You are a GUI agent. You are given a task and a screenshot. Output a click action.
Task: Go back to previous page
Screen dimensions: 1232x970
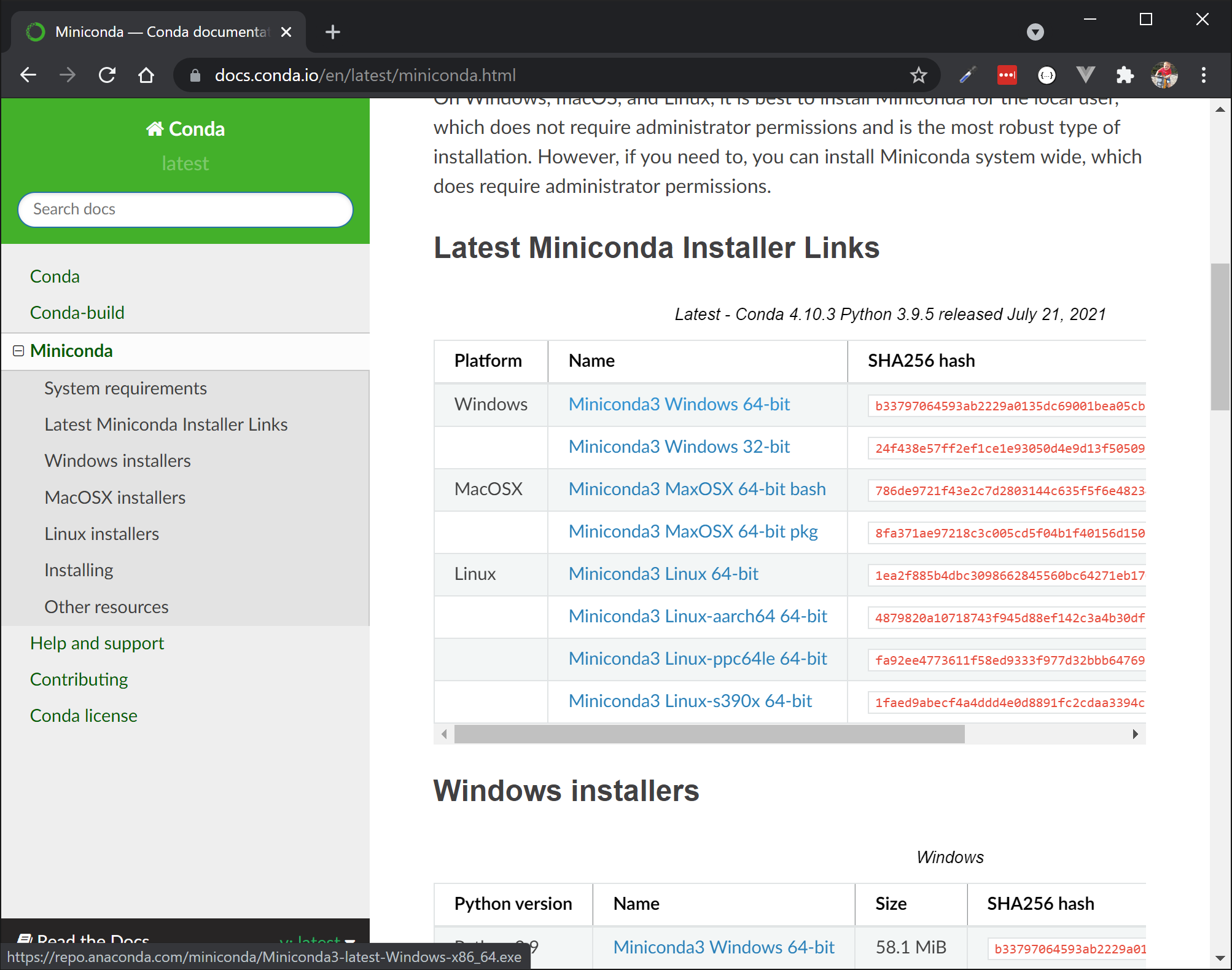(28, 75)
